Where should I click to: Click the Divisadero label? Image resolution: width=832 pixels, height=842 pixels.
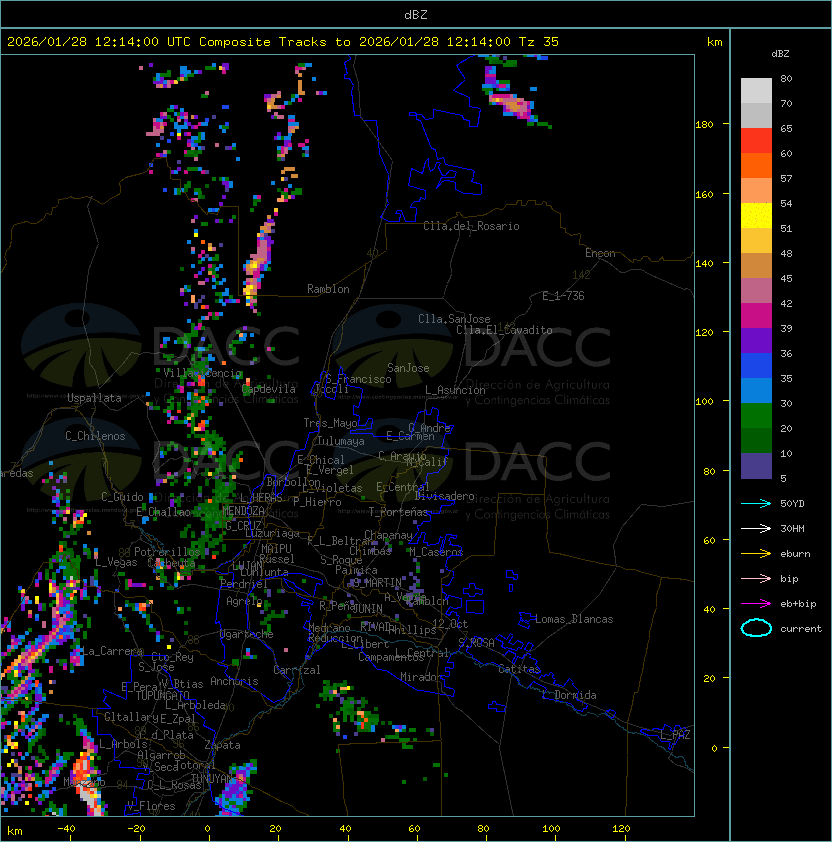tap(445, 496)
